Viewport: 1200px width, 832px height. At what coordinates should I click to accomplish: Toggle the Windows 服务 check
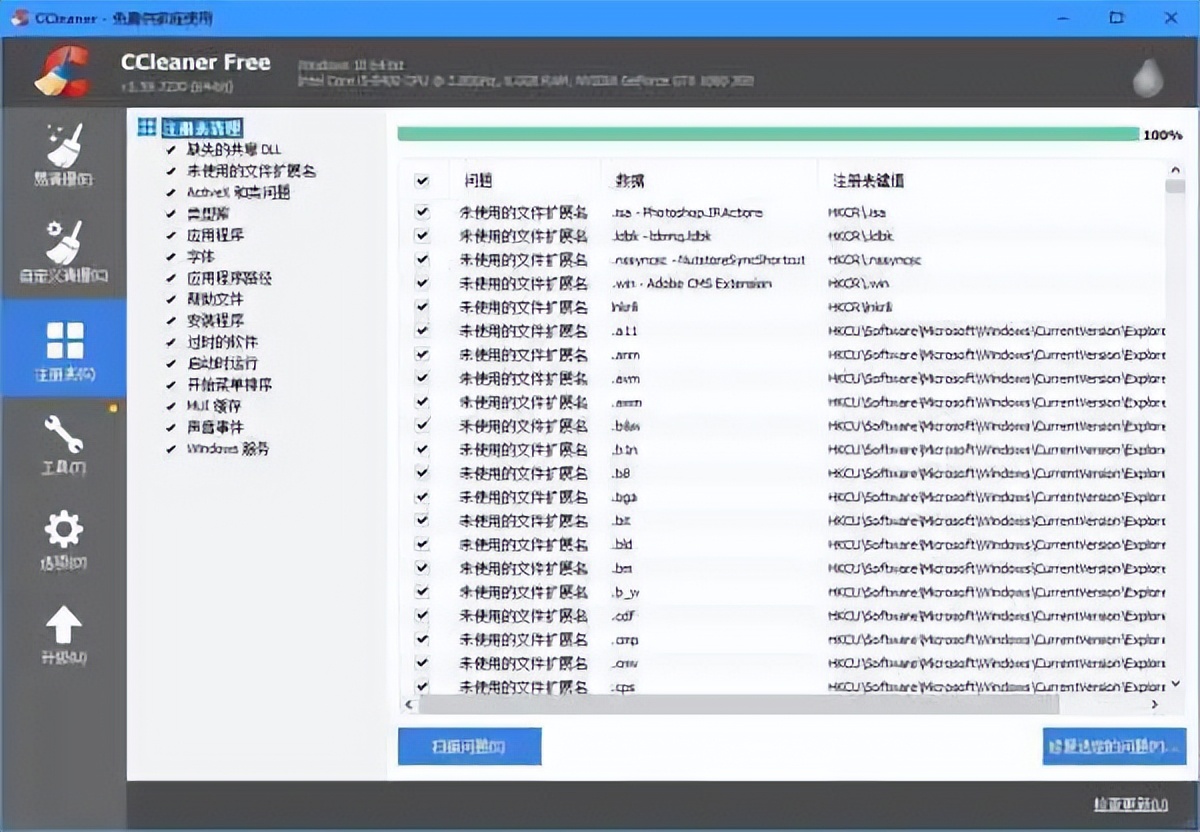coord(172,449)
